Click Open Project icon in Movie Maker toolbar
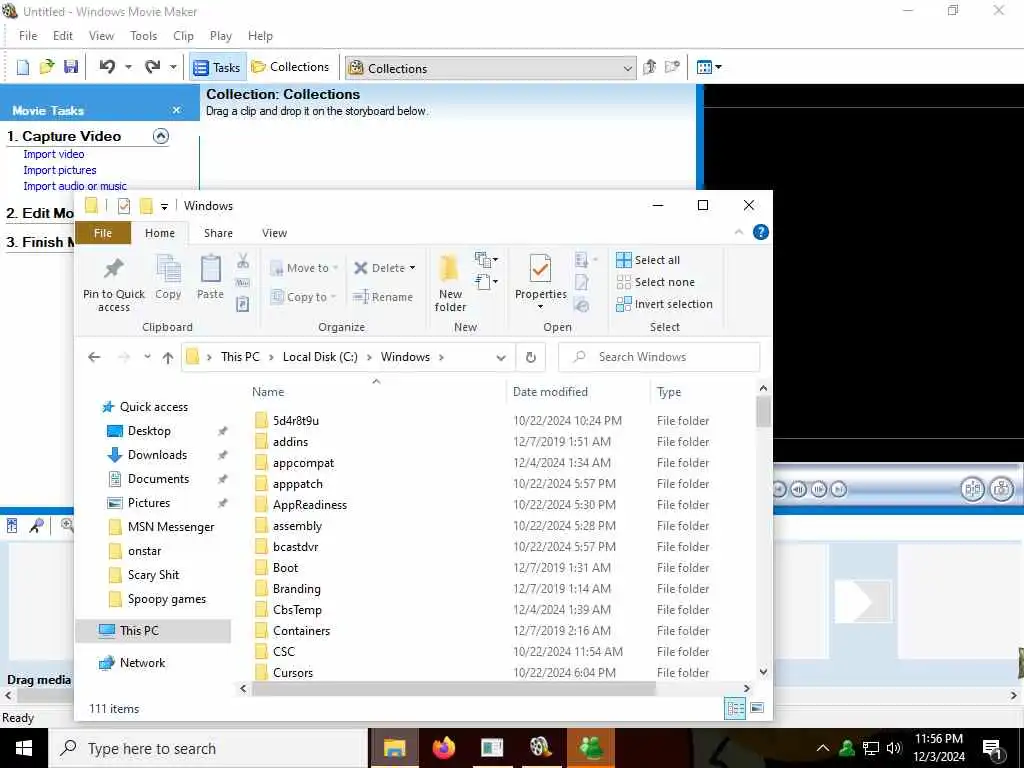The height and width of the screenshot is (768, 1024). pyautogui.click(x=47, y=67)
